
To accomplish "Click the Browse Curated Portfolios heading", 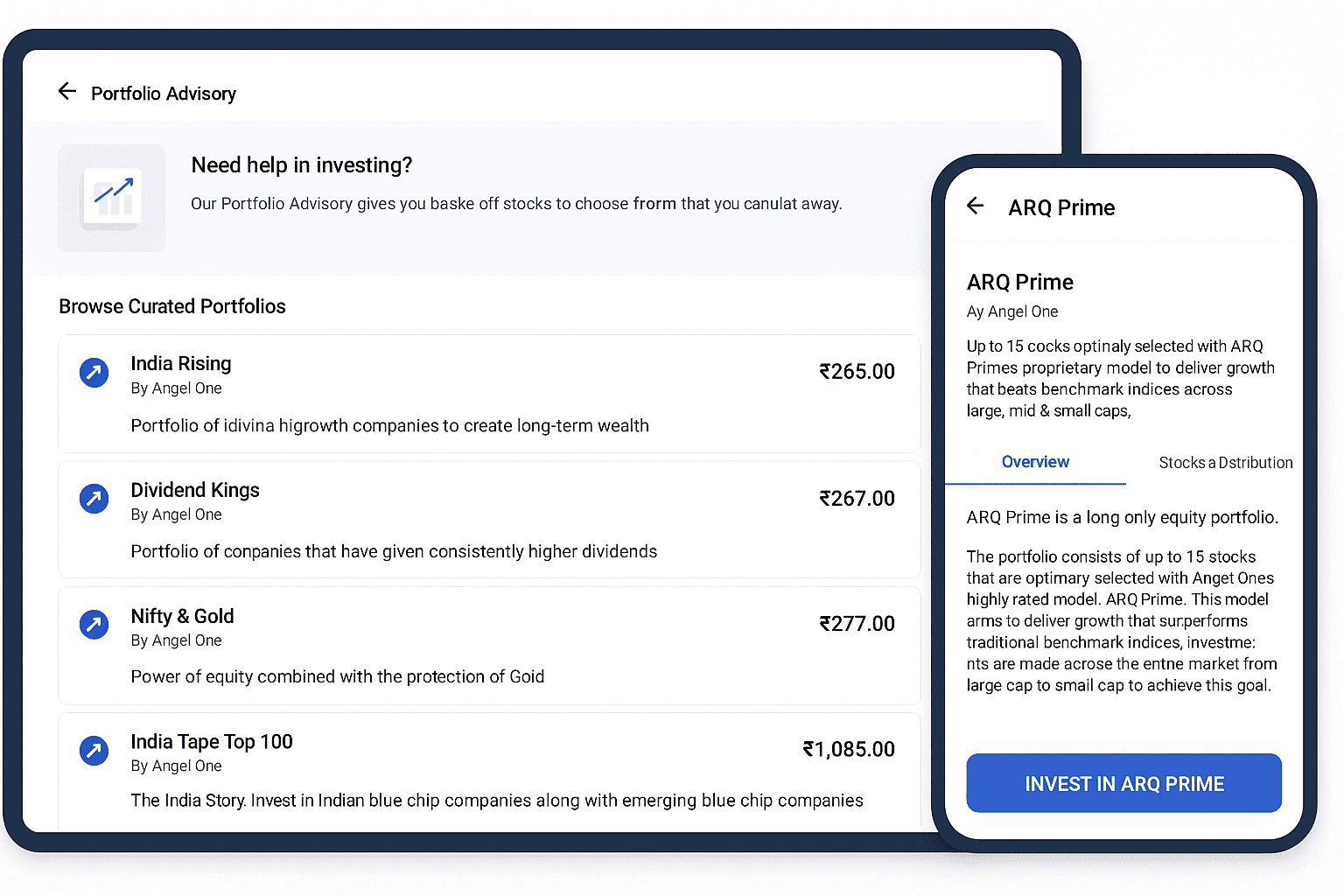I will pos(171,306).
